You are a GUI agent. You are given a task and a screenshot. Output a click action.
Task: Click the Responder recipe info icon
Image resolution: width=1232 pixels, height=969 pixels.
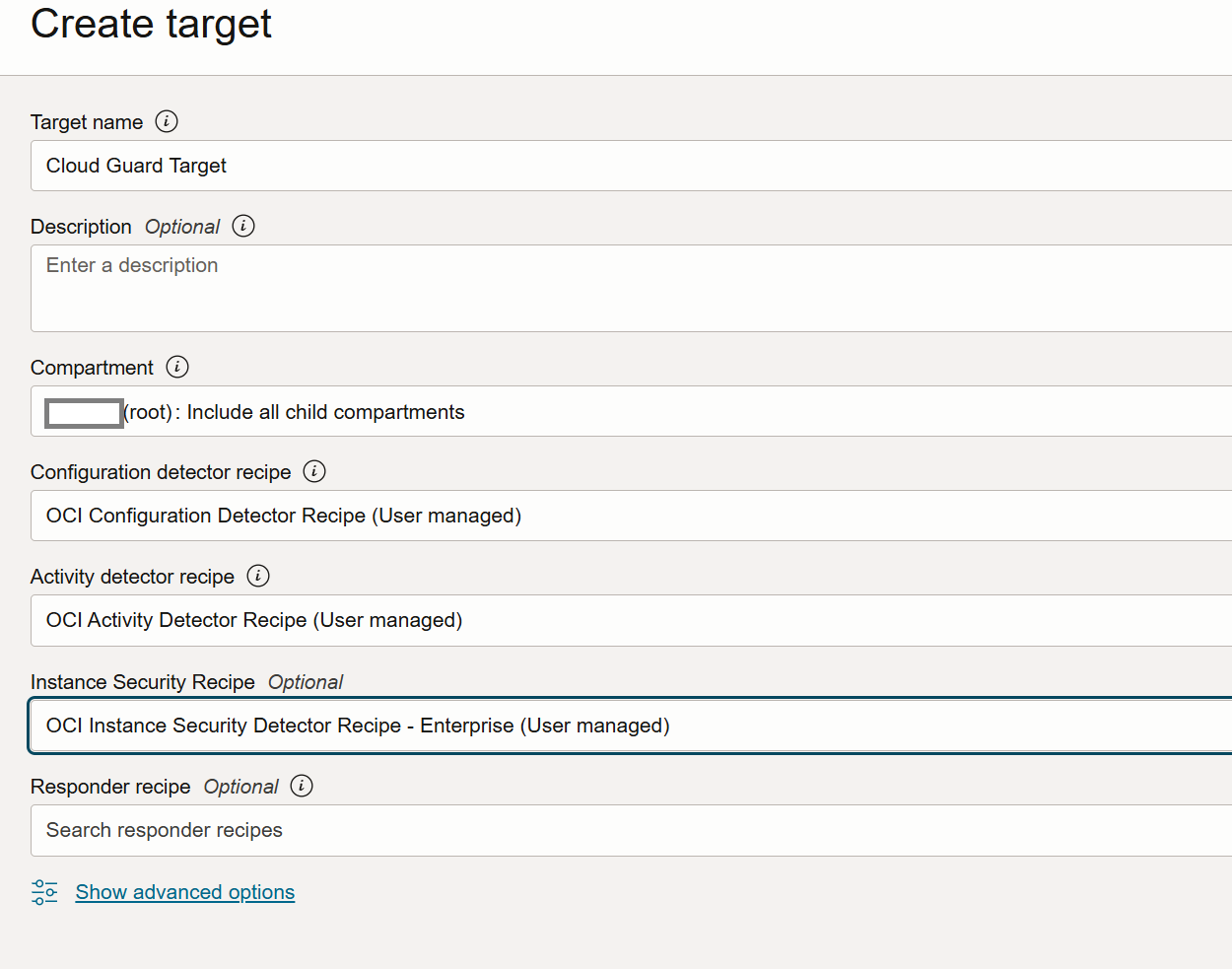pos(302,786)
